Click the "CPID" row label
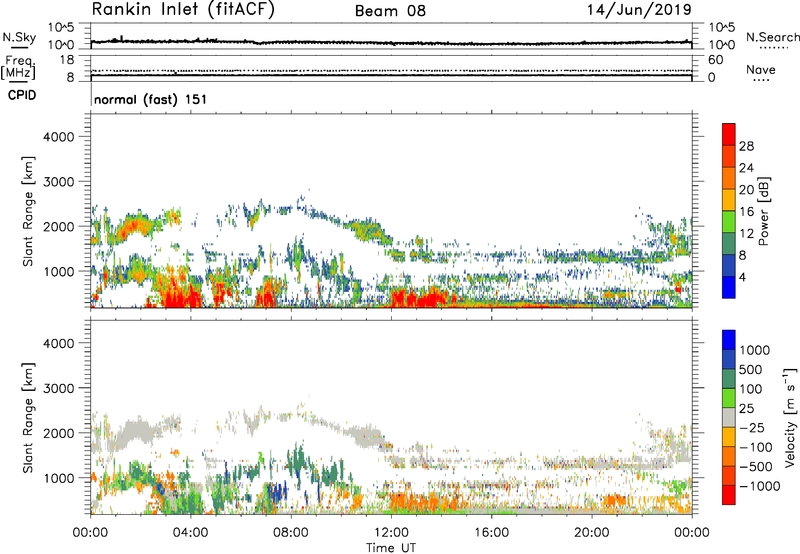800x554 pixels. 22,95
